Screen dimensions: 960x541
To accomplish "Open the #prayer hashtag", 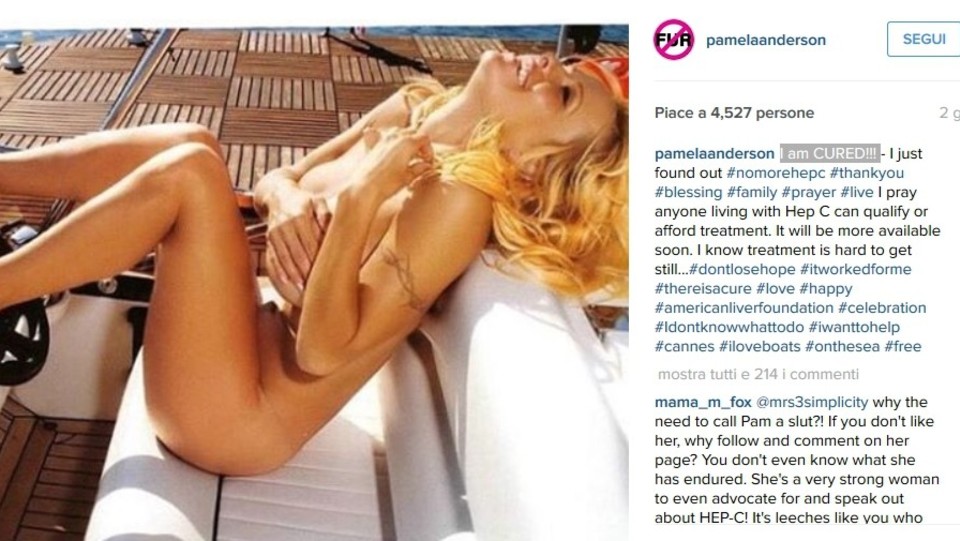I will (x=809, y=192).
